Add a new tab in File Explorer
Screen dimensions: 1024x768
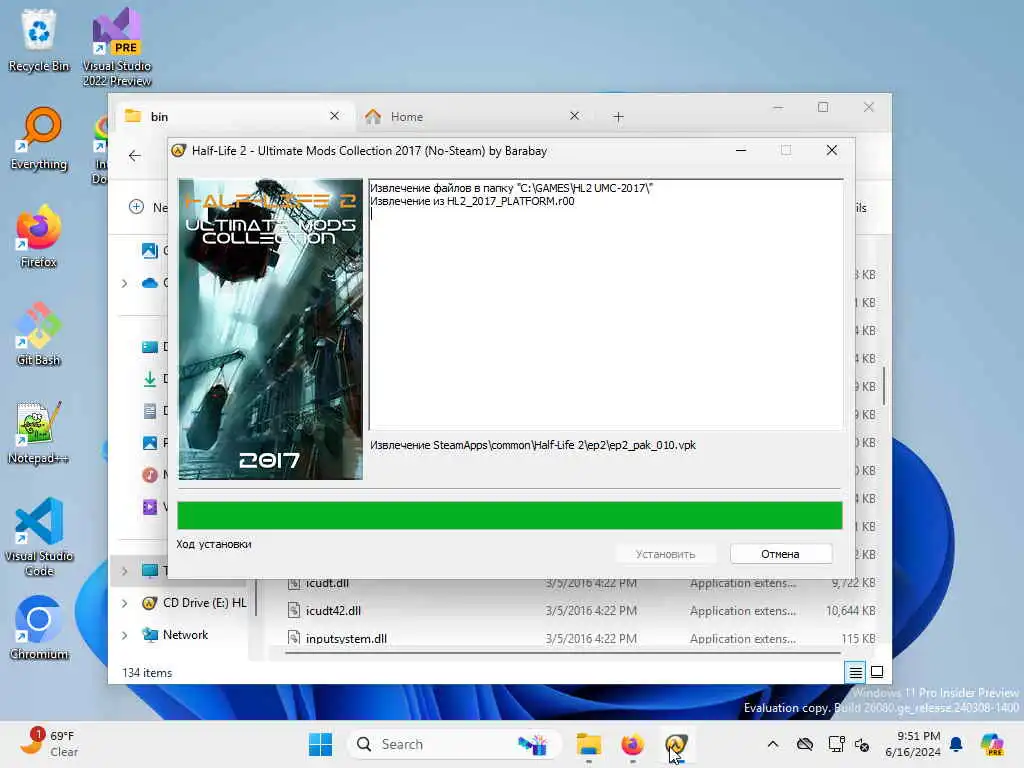coord(618,117)
